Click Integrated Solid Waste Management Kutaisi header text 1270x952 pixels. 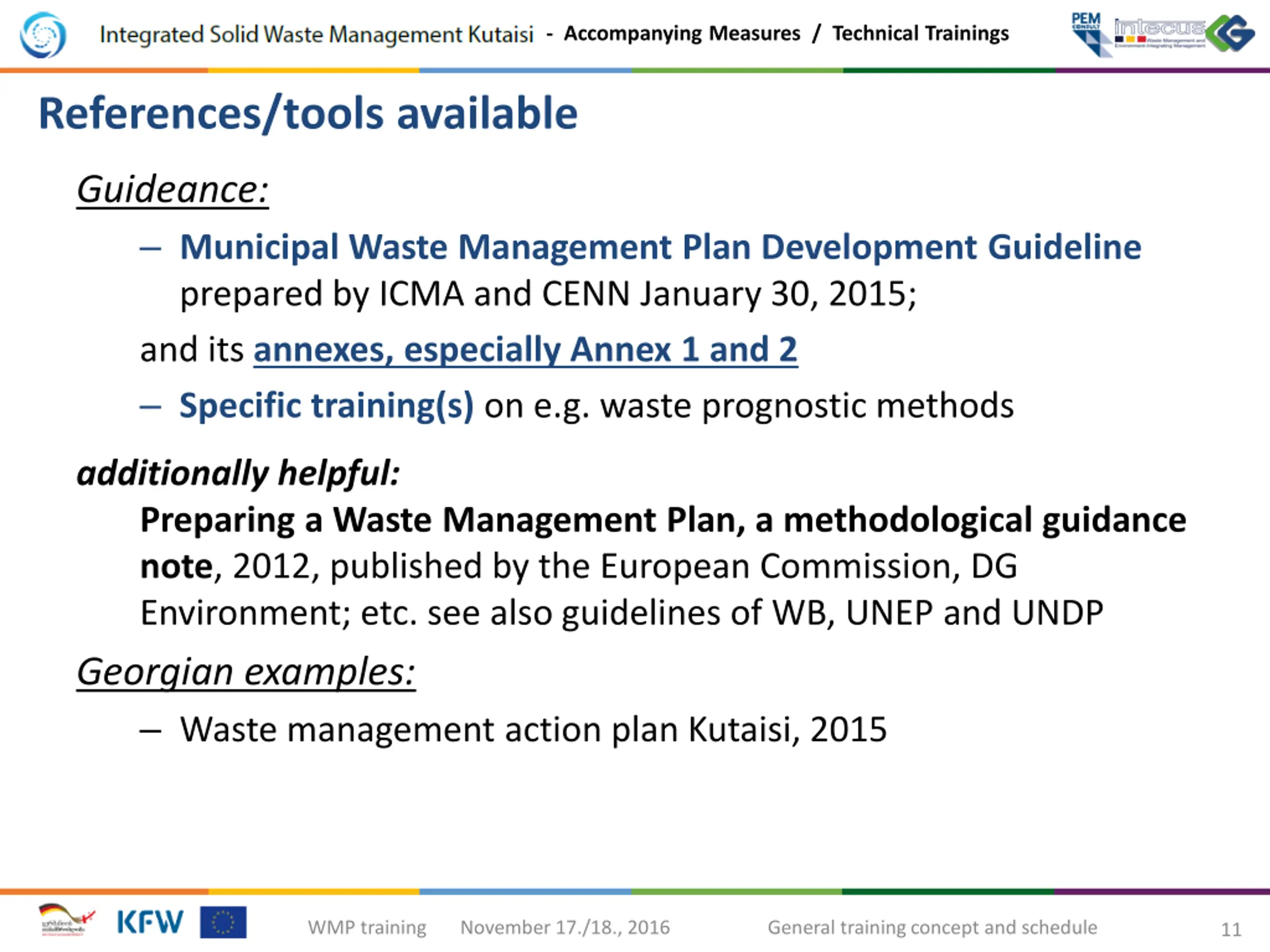(x=317, y=35)
